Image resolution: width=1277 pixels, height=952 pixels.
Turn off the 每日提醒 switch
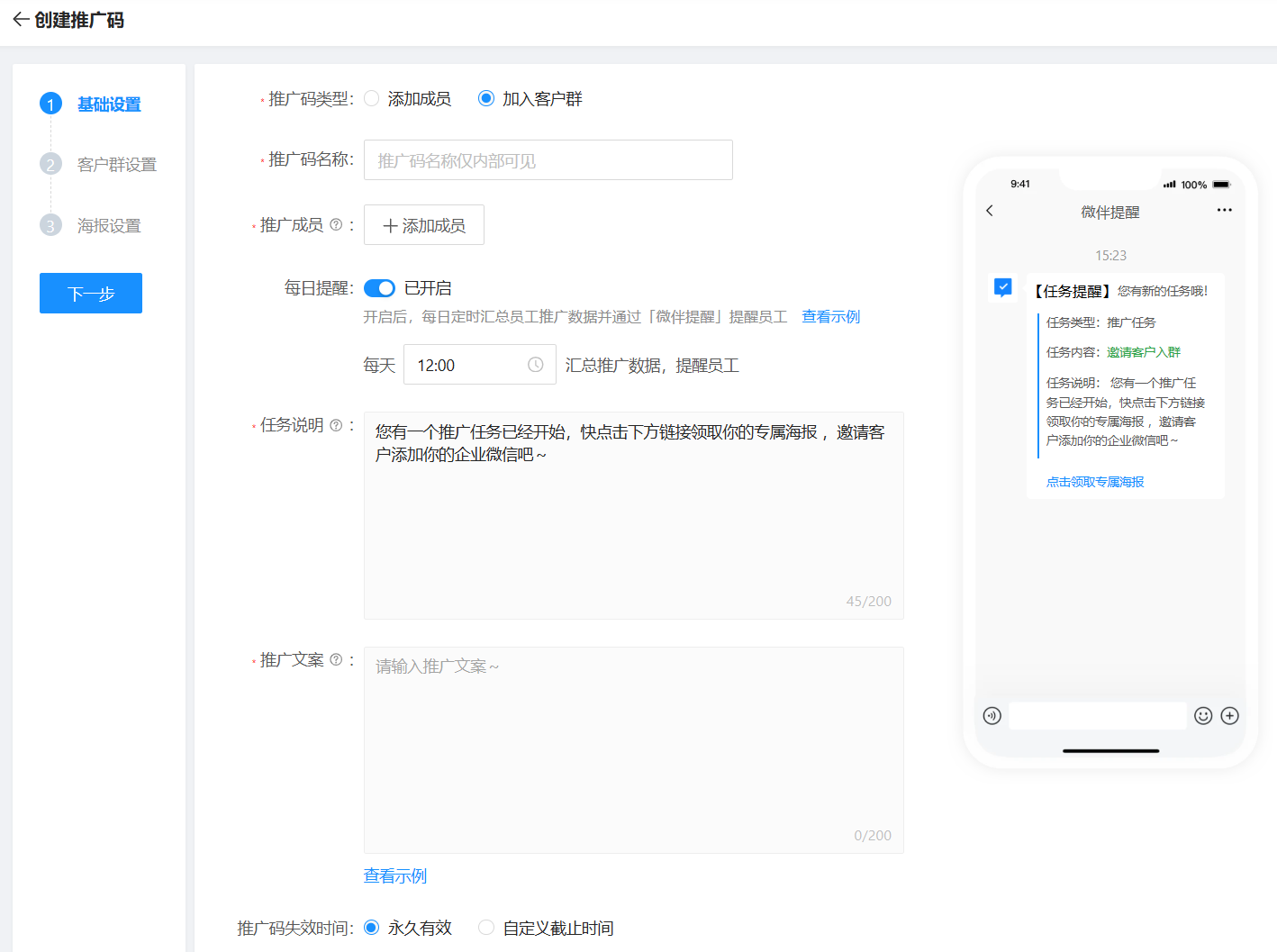coord(379,288)
